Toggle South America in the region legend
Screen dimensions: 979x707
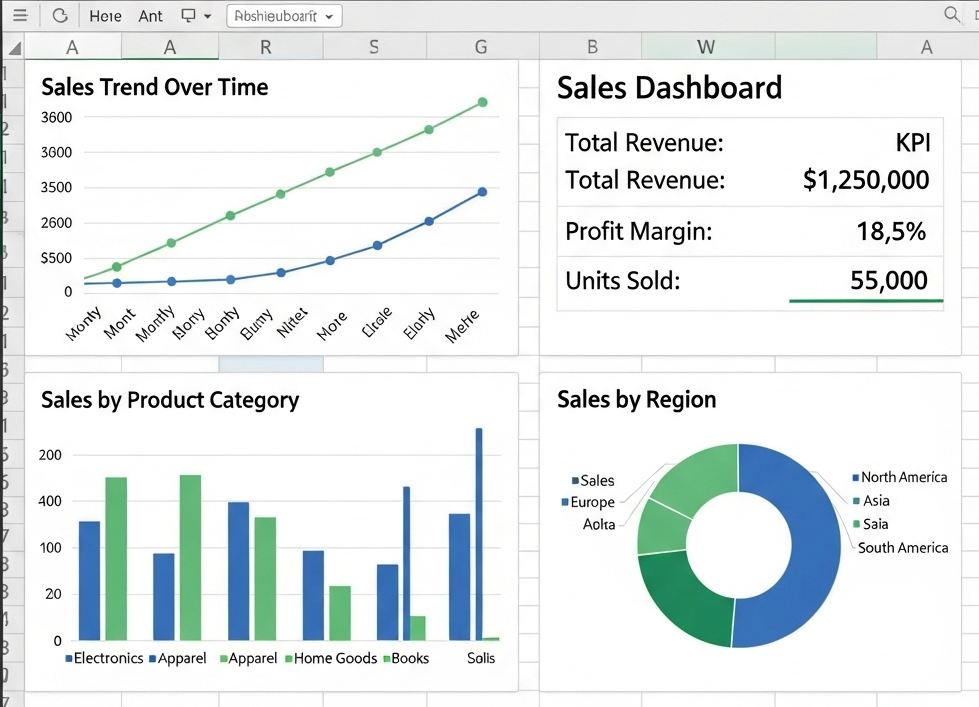[901, 548]
